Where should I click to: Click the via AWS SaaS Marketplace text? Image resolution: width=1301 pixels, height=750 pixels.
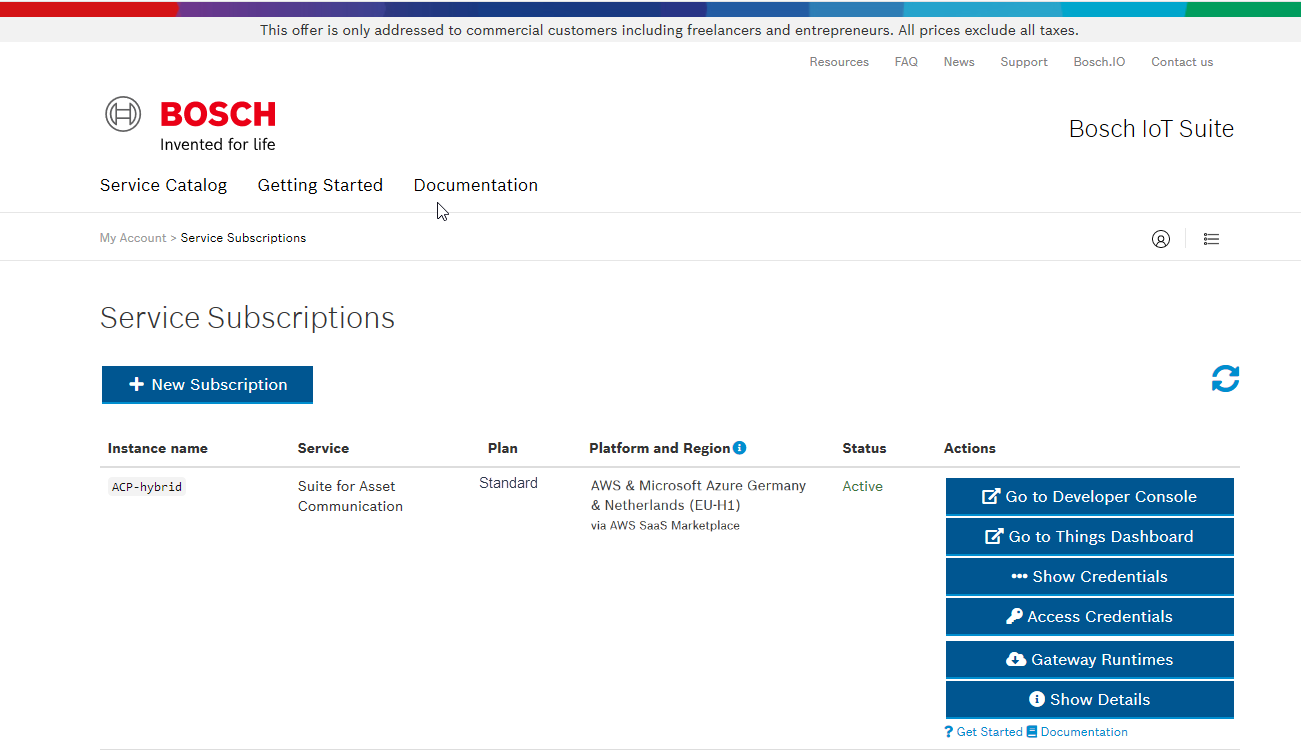click(665, 525)
